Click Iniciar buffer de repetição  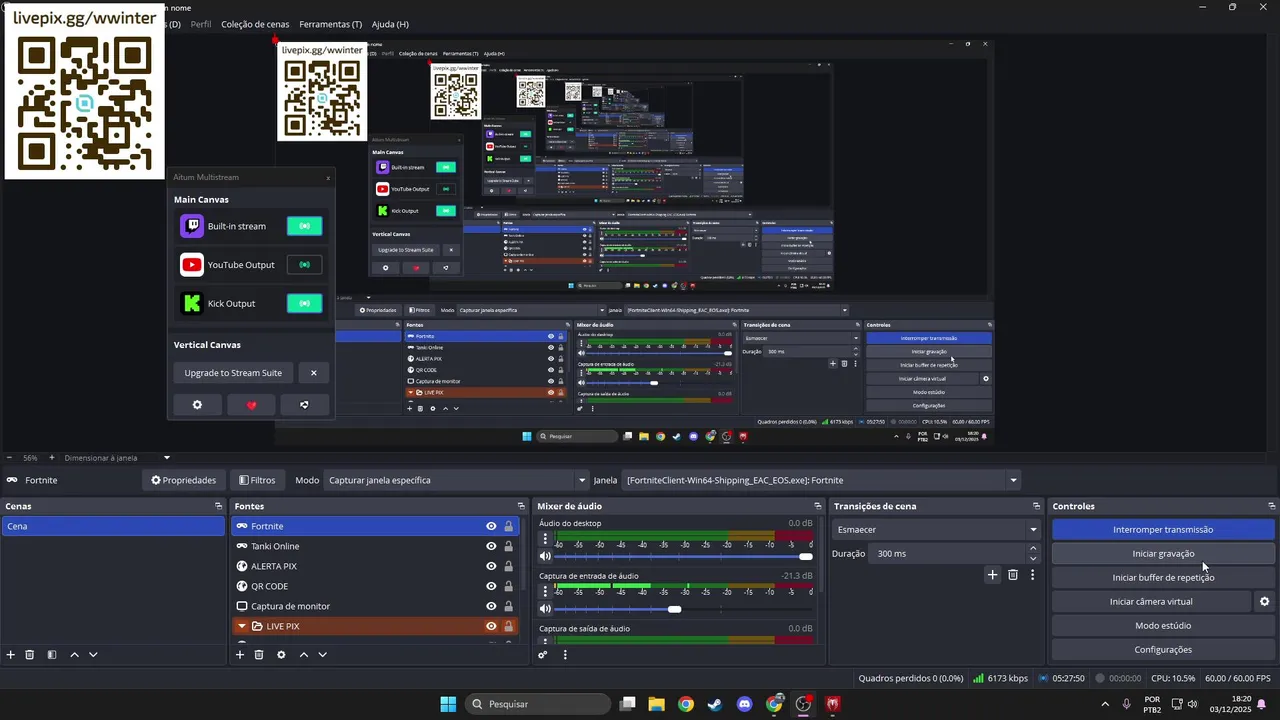pyautogui.click(x=1163, y=578)
